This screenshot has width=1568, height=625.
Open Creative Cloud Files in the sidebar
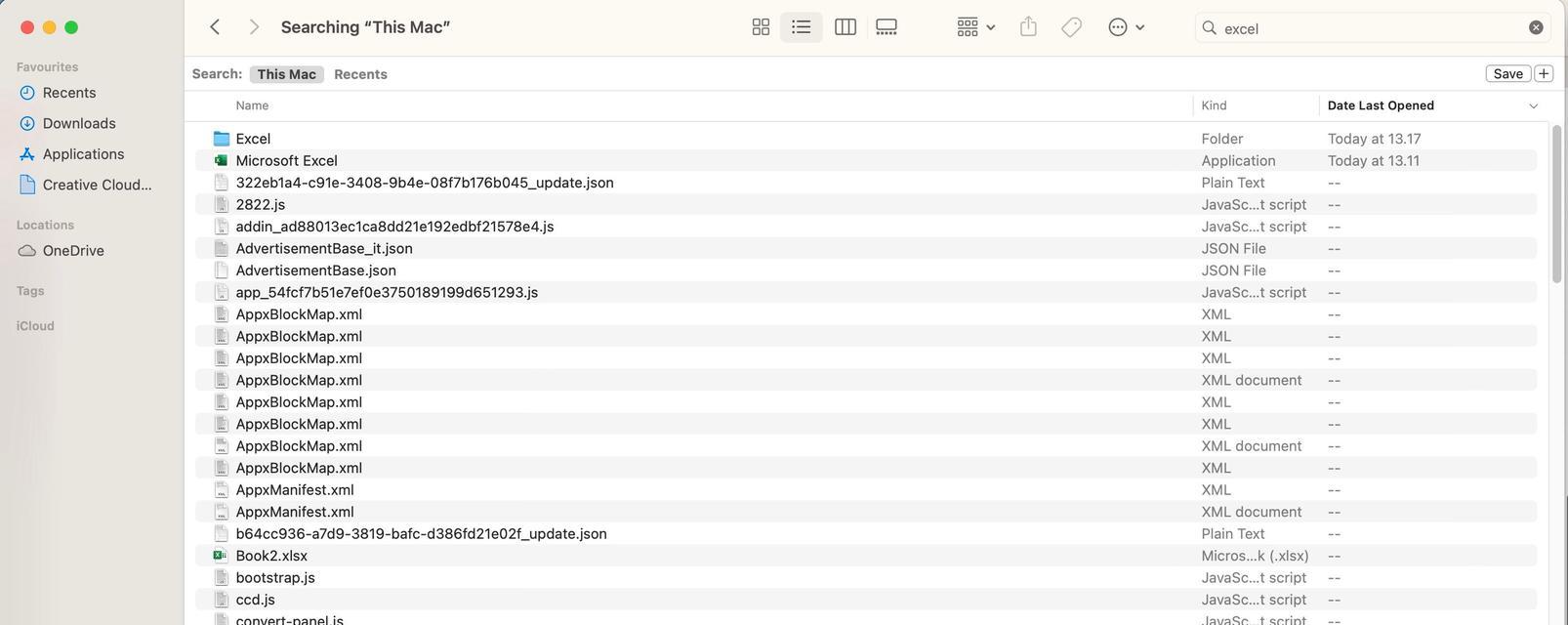(97, 185)
